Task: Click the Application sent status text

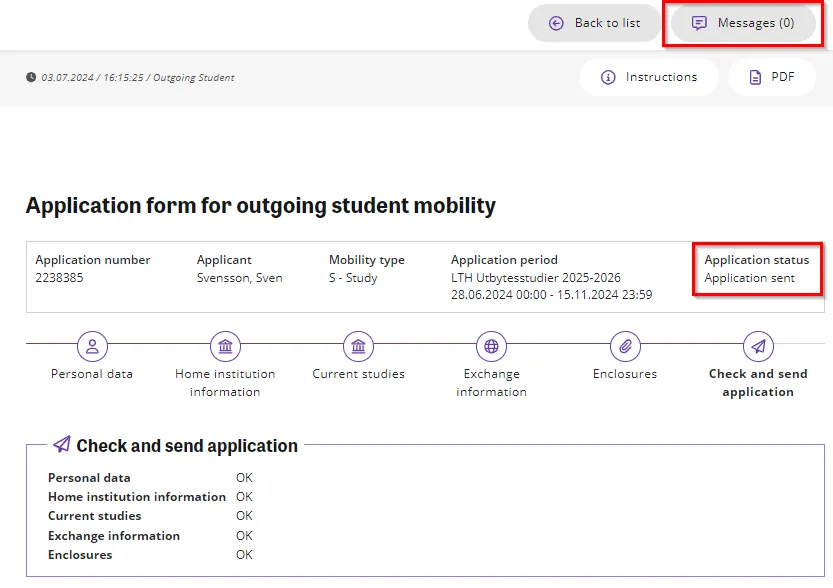Action: (750, 278)
